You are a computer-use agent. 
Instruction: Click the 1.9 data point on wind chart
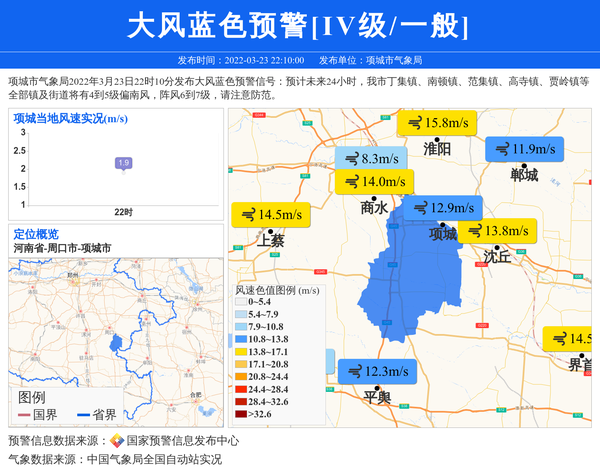(123, 163)
